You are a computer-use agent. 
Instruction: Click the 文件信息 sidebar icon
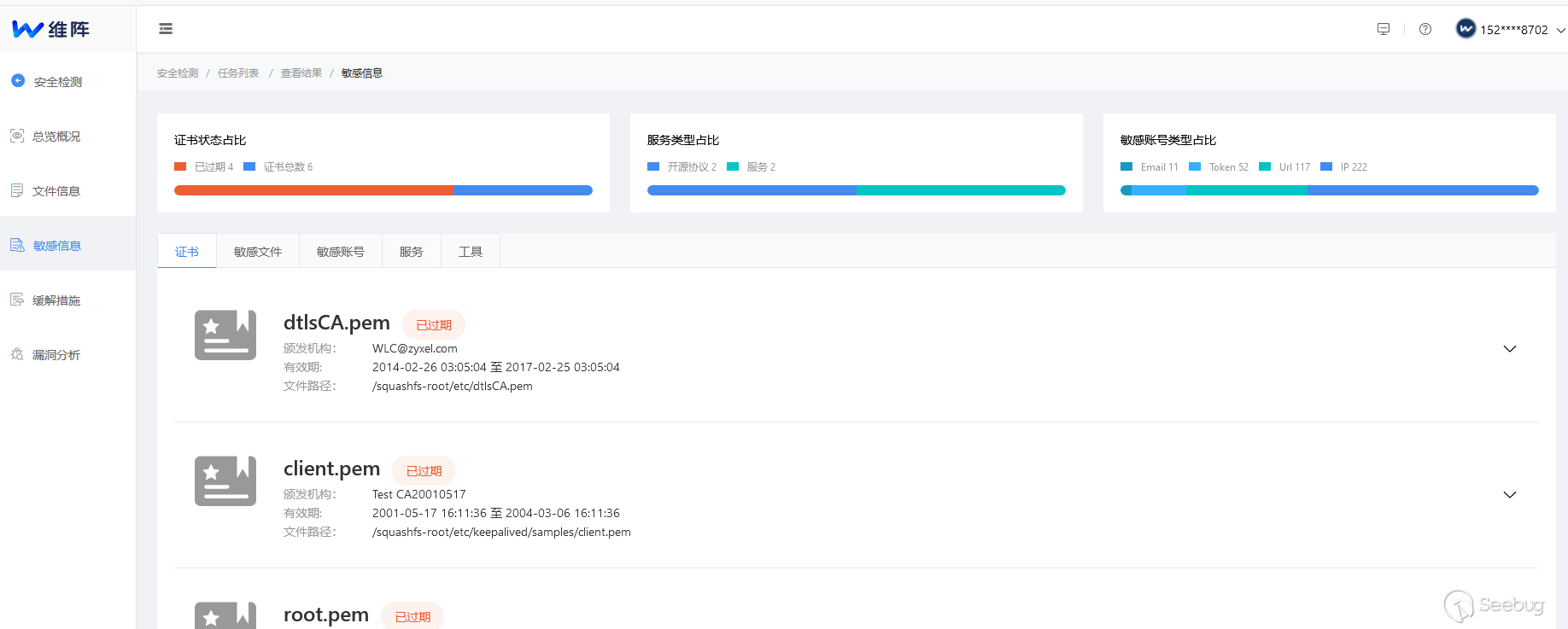(x=17, y=190)
